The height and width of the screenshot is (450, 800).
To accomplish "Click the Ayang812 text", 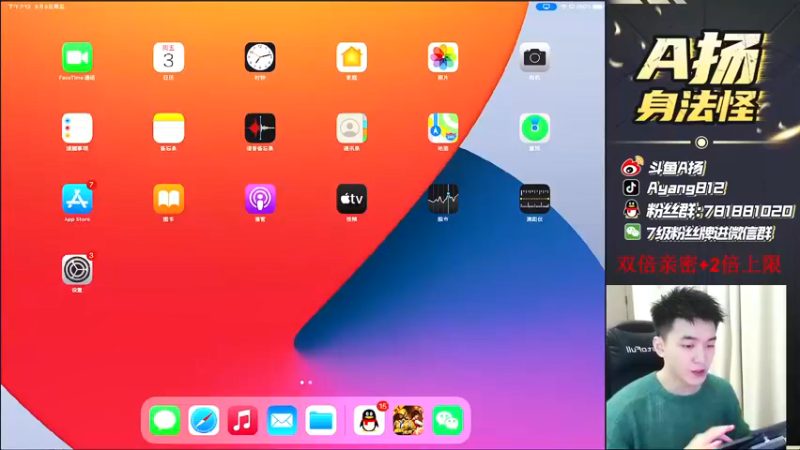I will [x=686, y=188].
